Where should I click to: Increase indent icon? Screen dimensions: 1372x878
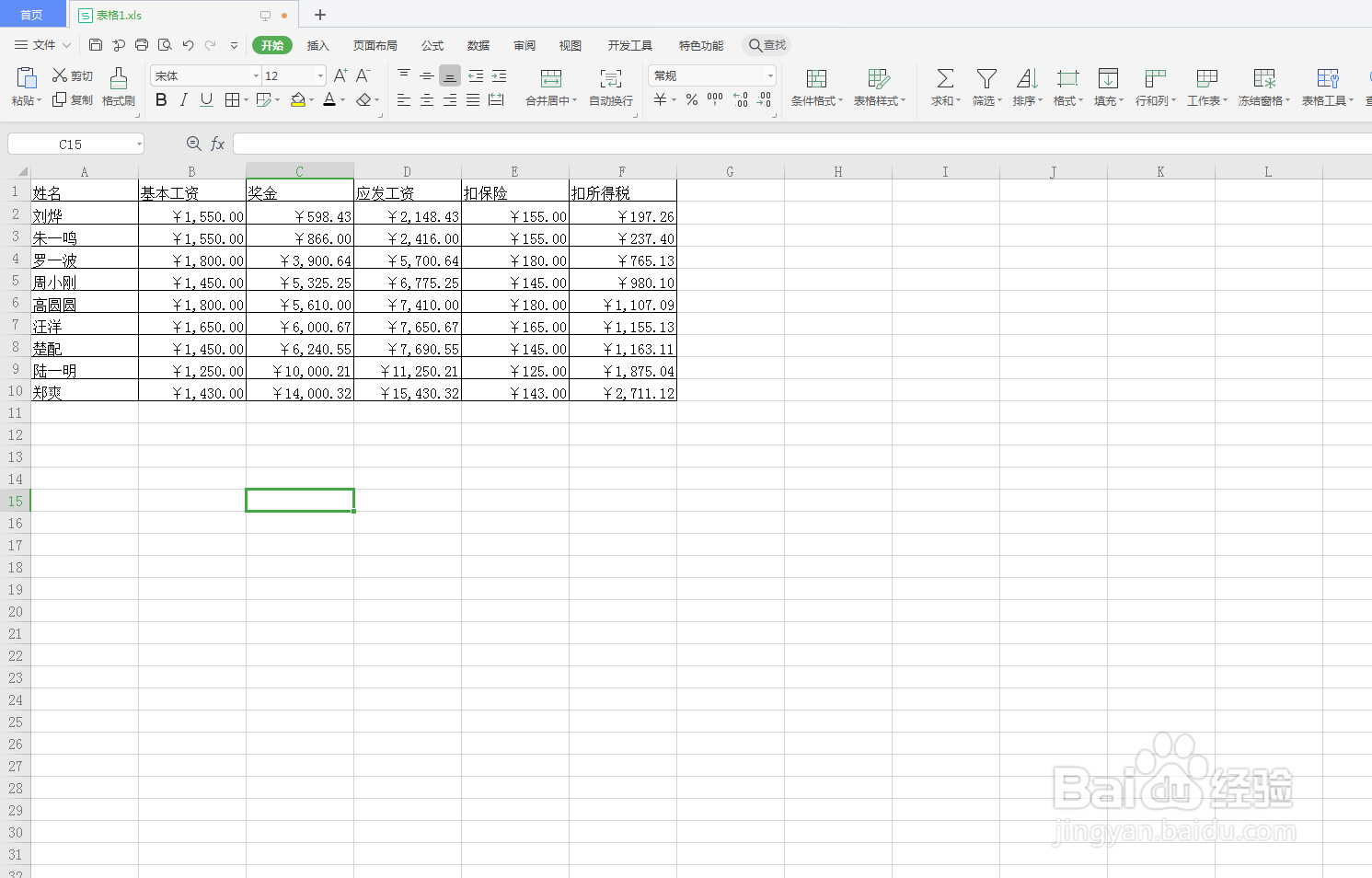click(x=499, y=75)
